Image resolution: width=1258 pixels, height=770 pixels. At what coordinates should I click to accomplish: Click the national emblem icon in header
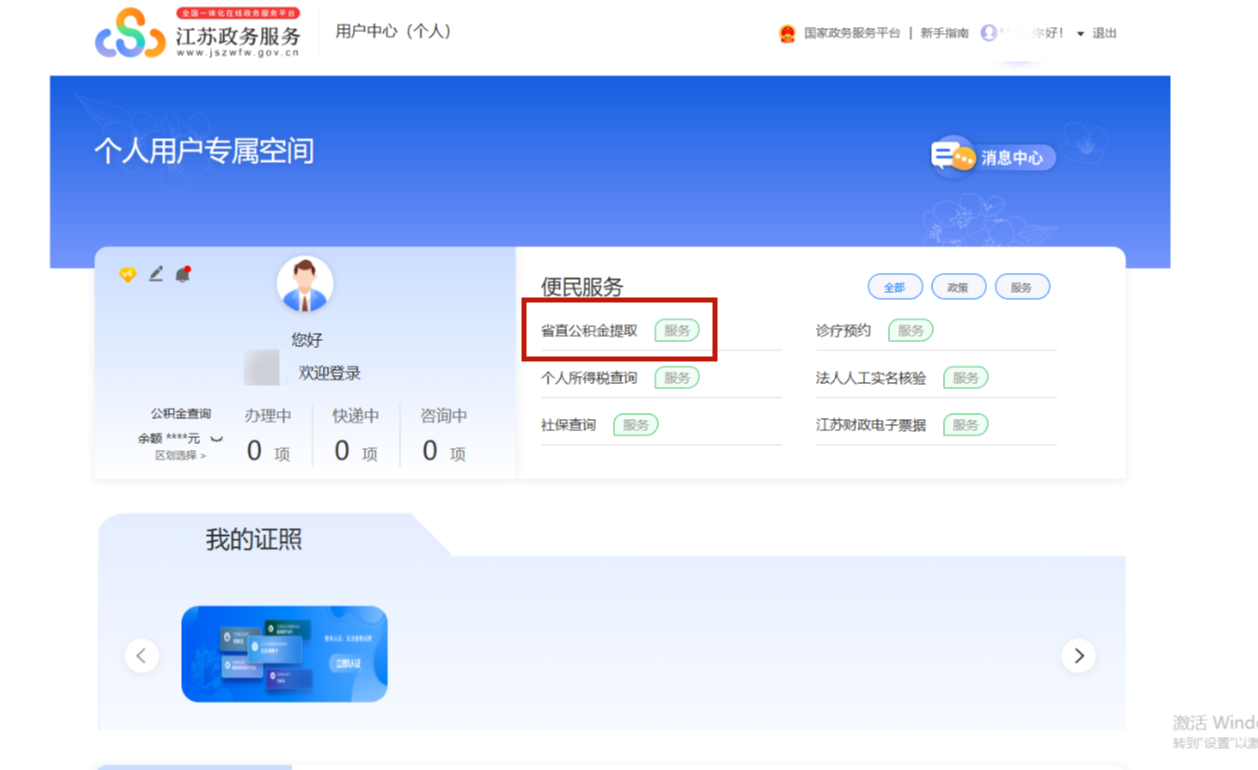[787, 34]
